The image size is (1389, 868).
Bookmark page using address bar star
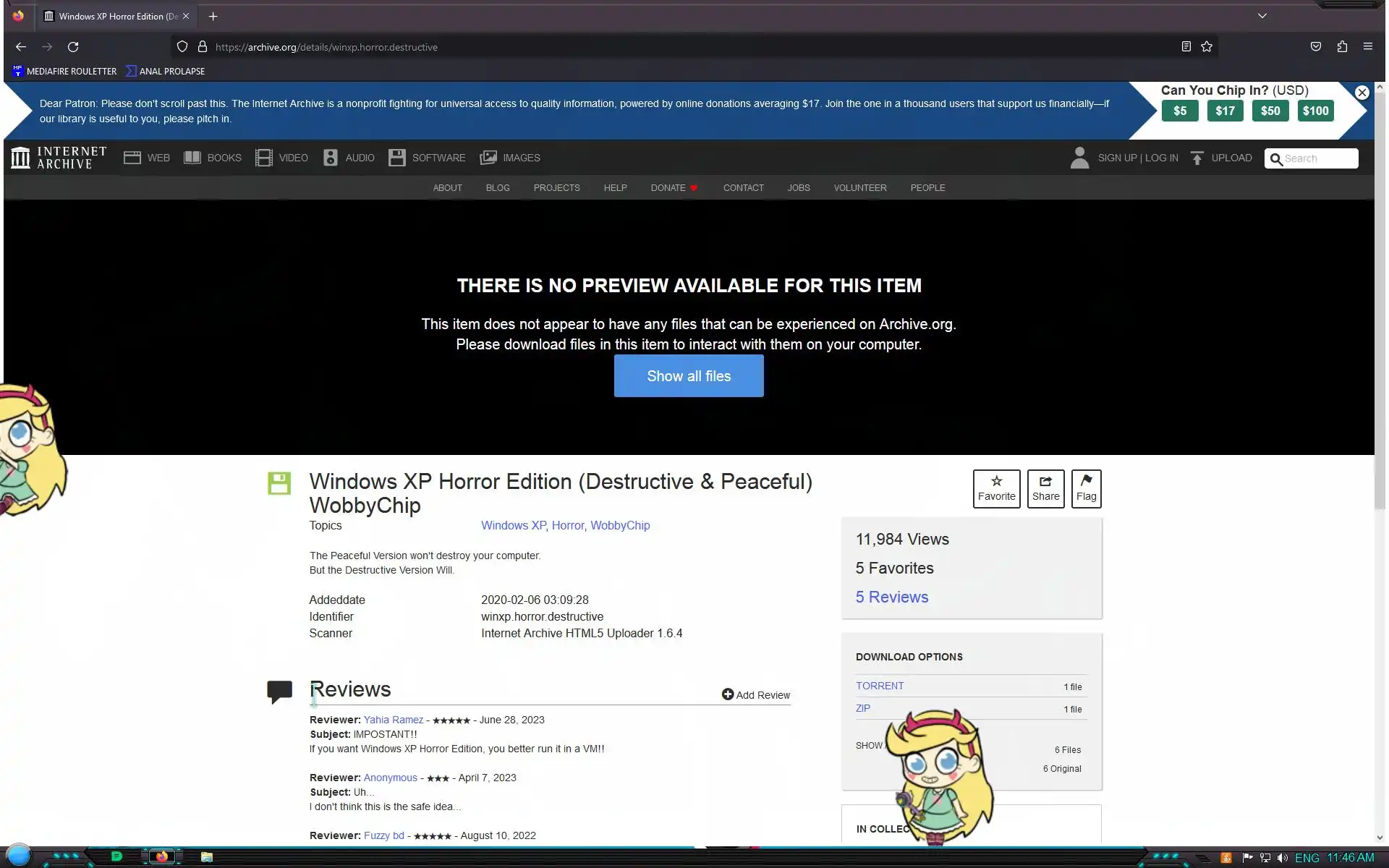point(1207,47)
